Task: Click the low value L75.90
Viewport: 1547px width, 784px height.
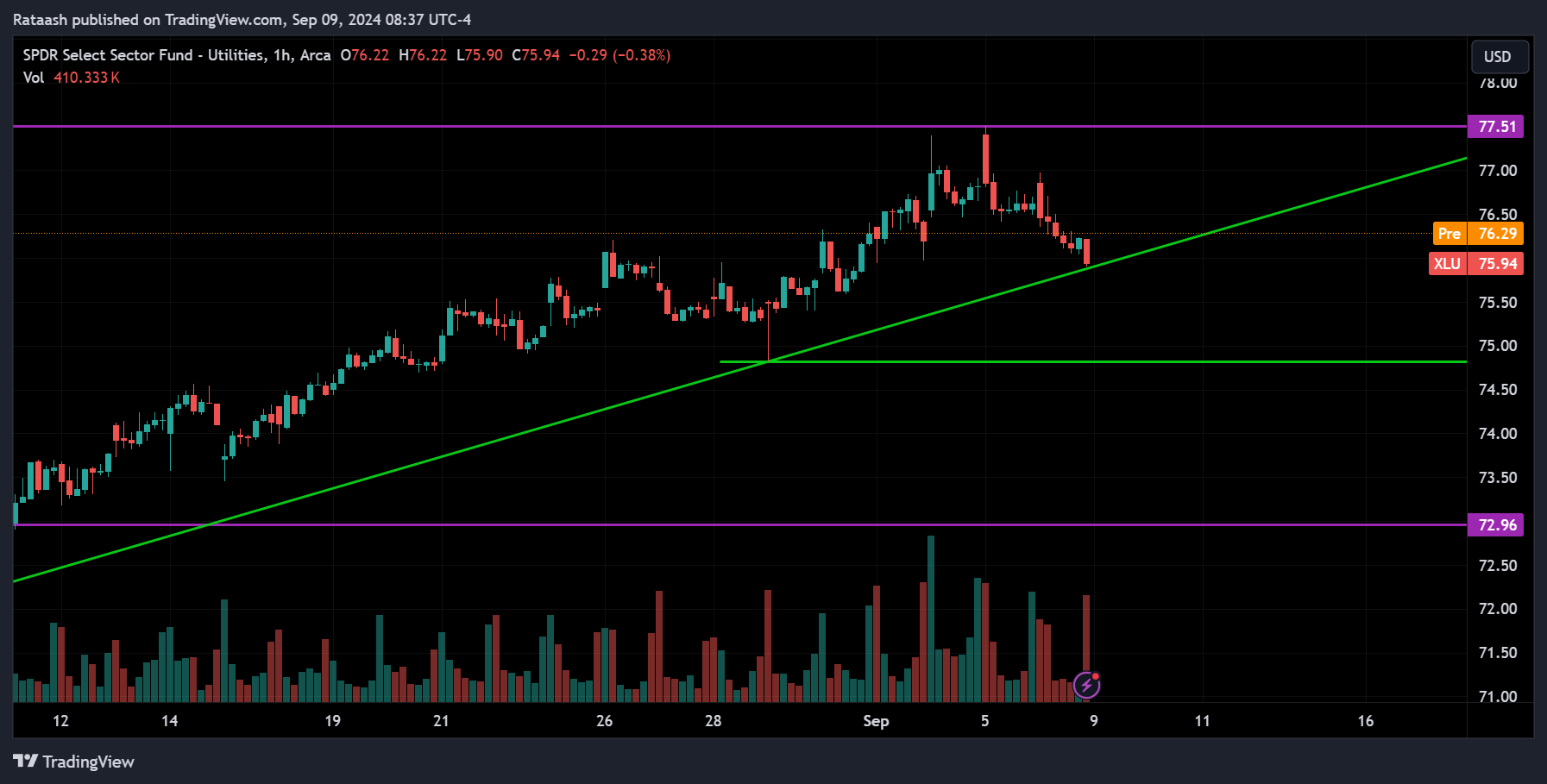Action: coord(480,55)
